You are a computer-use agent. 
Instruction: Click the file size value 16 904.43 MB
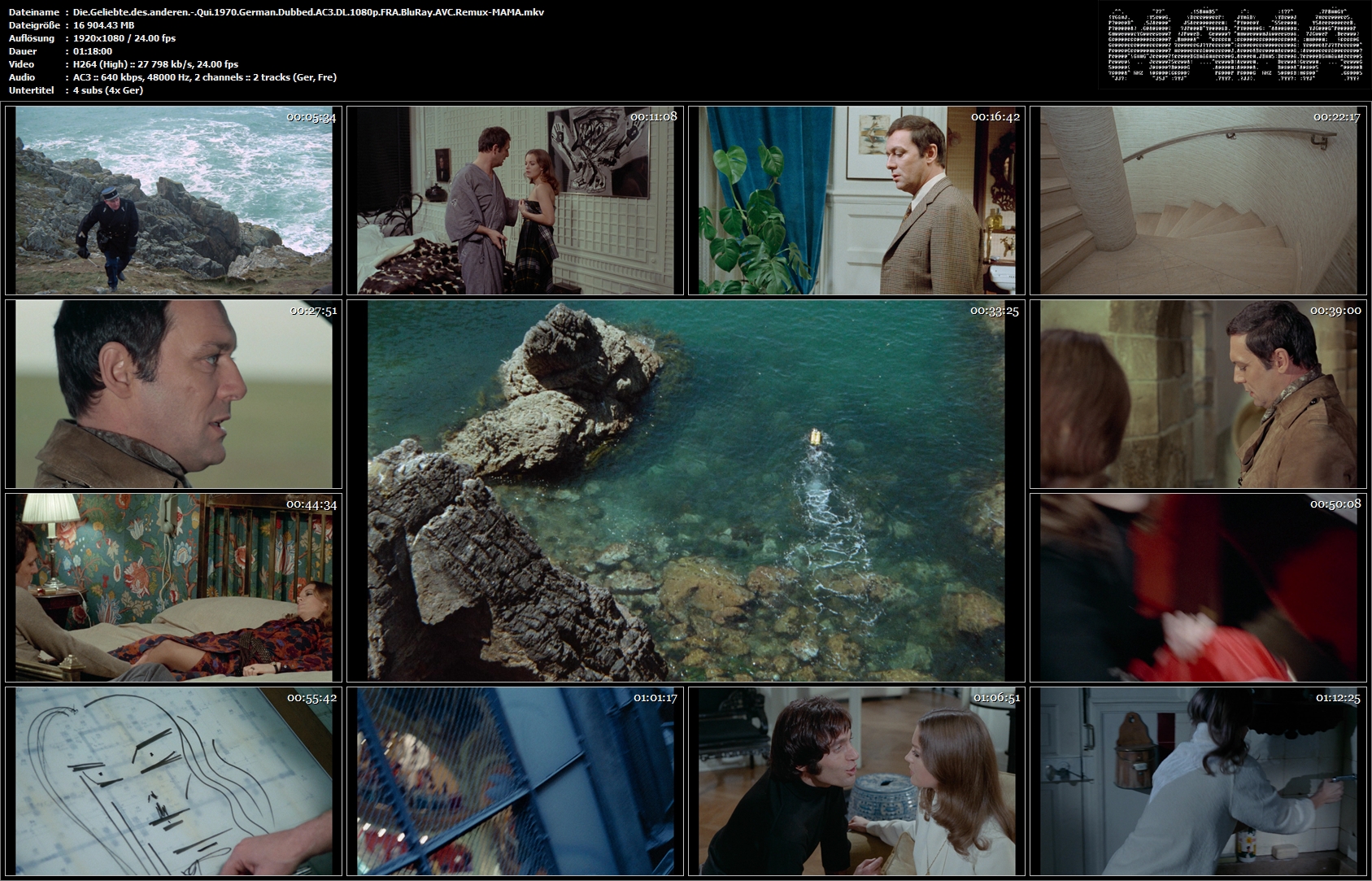(103, 25)
